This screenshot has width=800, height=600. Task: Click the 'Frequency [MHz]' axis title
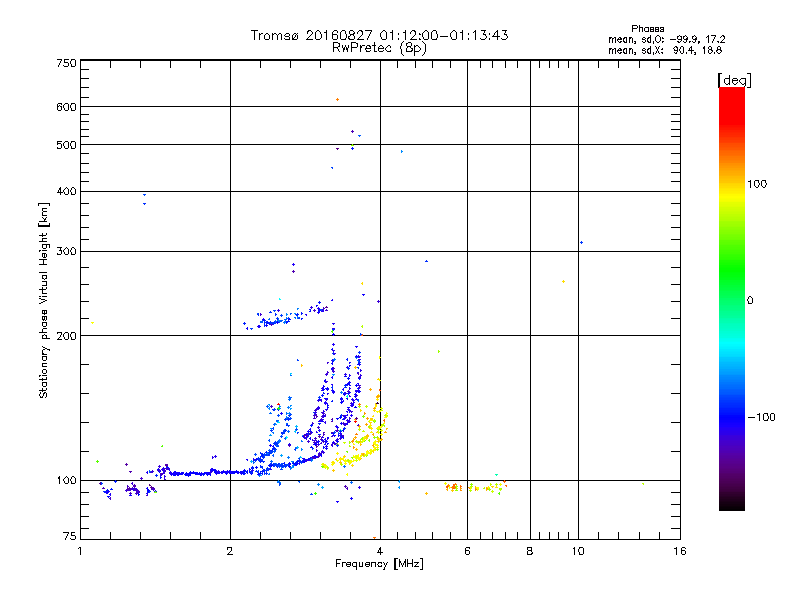(x=379, y=564)
